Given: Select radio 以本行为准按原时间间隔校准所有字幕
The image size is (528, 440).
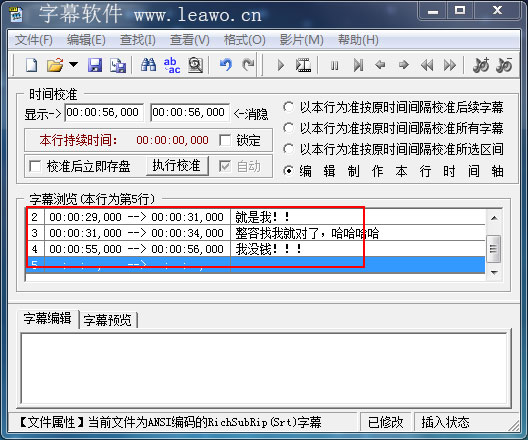Looking at the screenshot, I should click(288, 128).
